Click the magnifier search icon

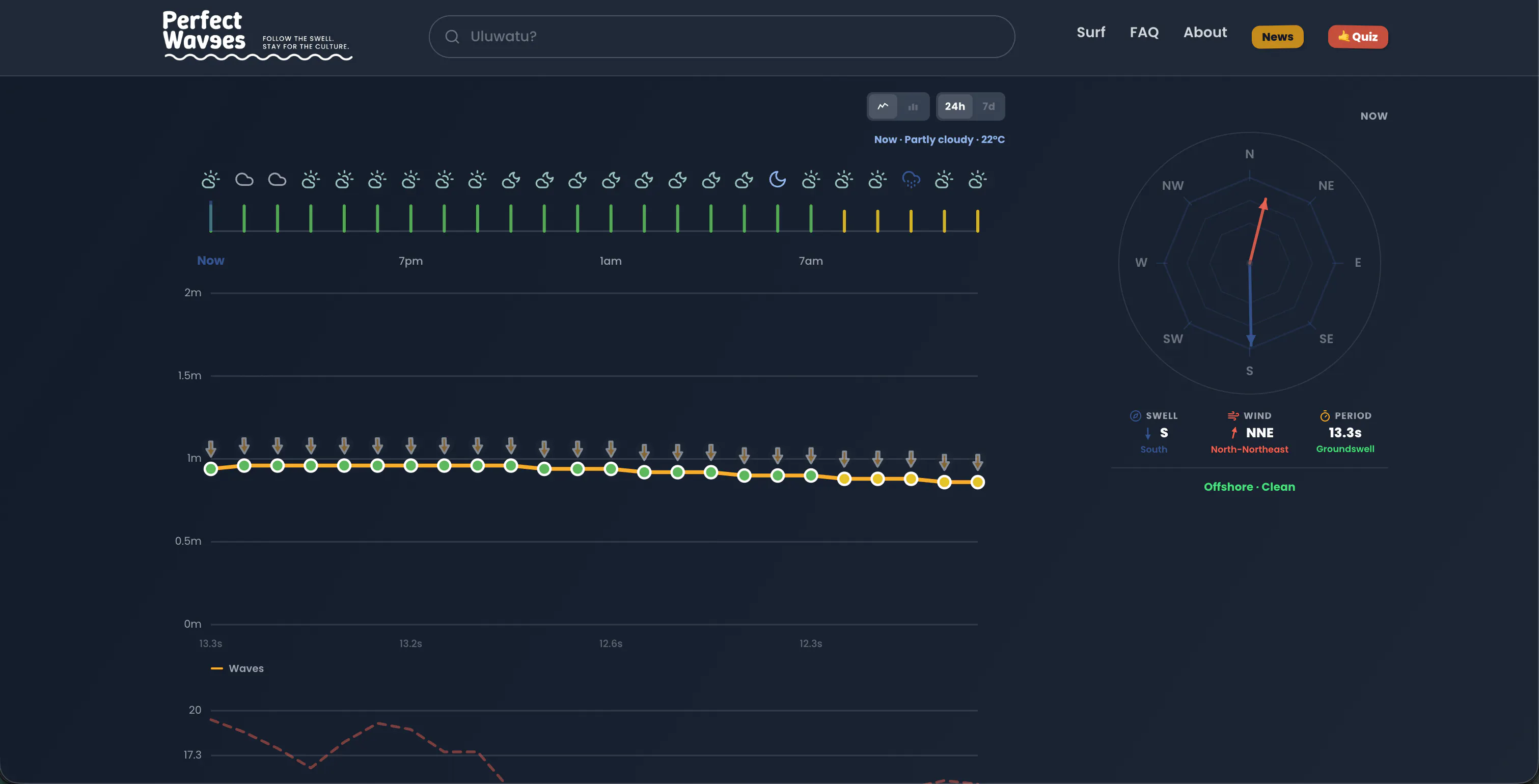click(452, 37)
